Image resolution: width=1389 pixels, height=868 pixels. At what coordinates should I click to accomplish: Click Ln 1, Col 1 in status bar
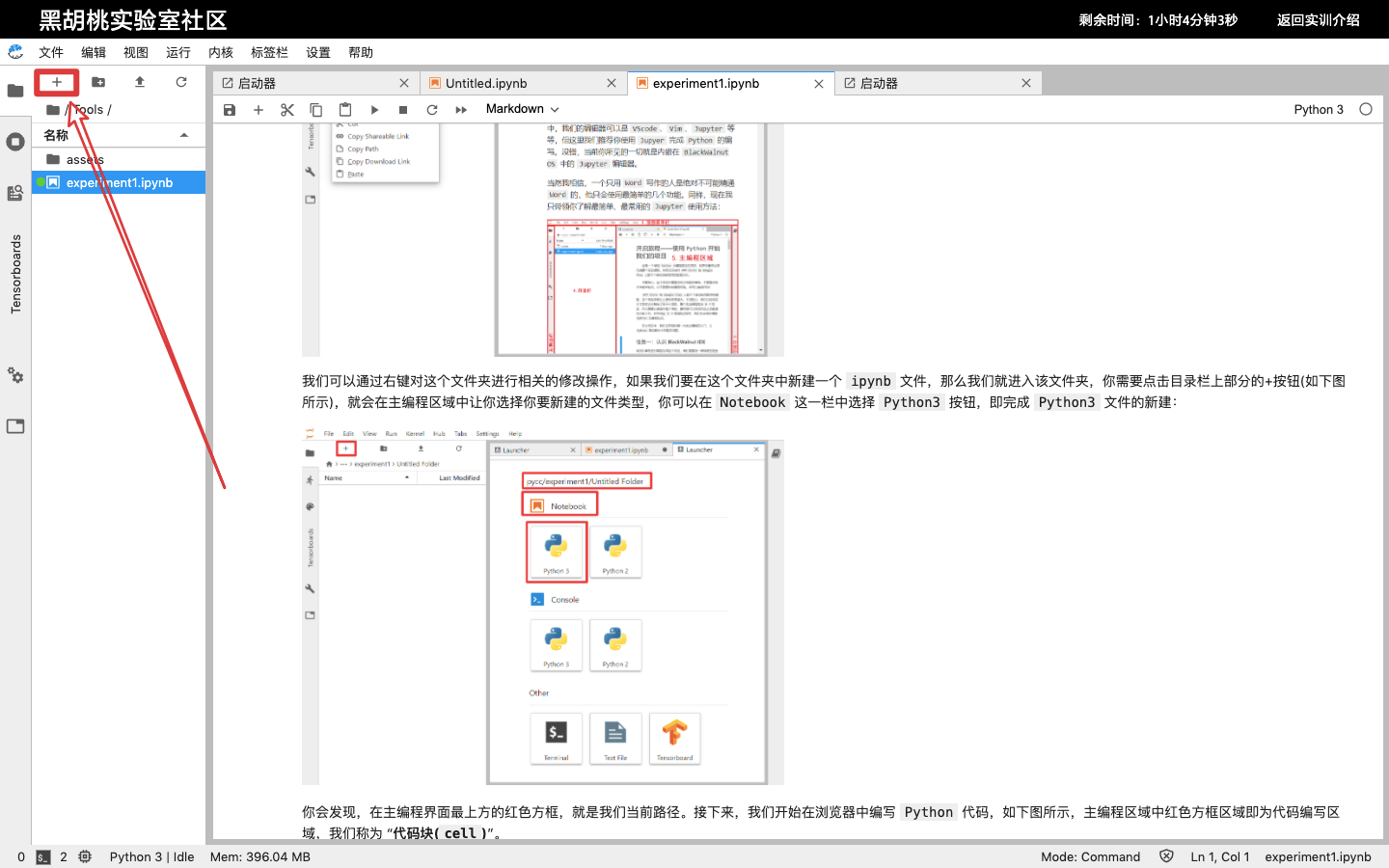point(1219,856)
